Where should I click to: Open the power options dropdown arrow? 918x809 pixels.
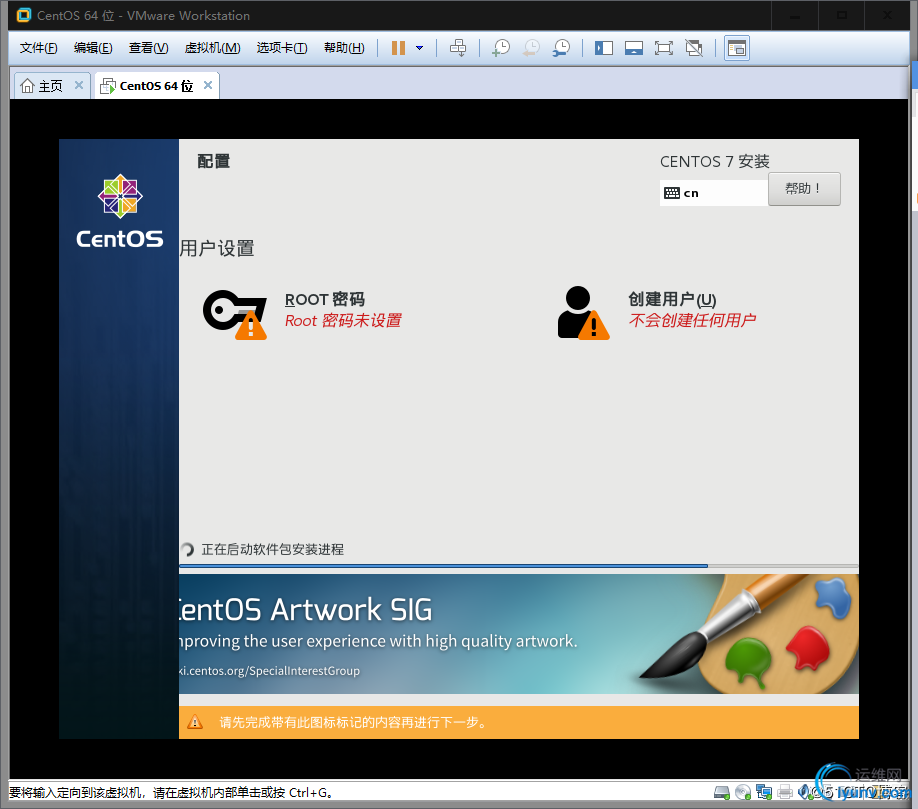[x=419, y=48]
